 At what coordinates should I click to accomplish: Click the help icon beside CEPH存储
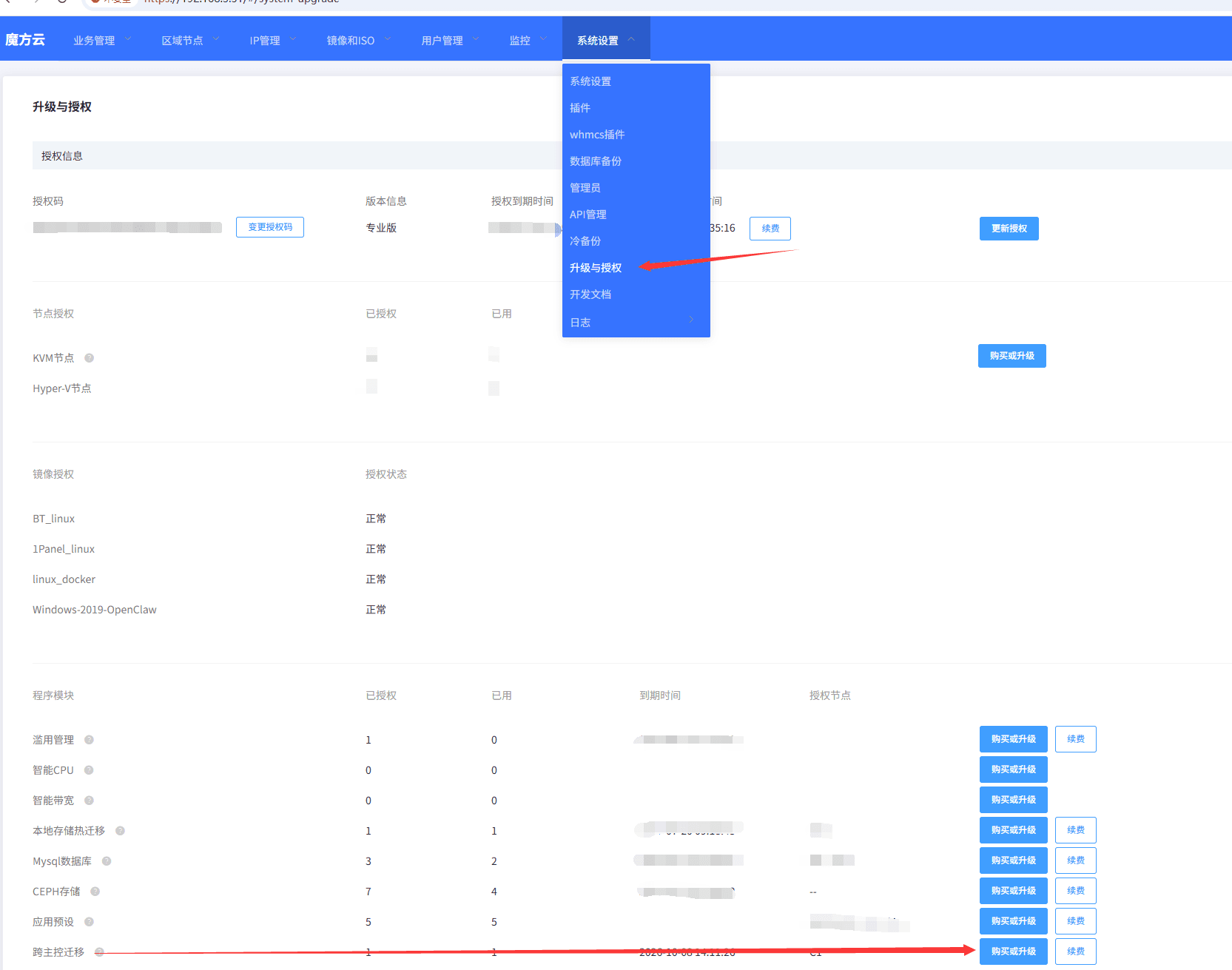tap(95, 892)
